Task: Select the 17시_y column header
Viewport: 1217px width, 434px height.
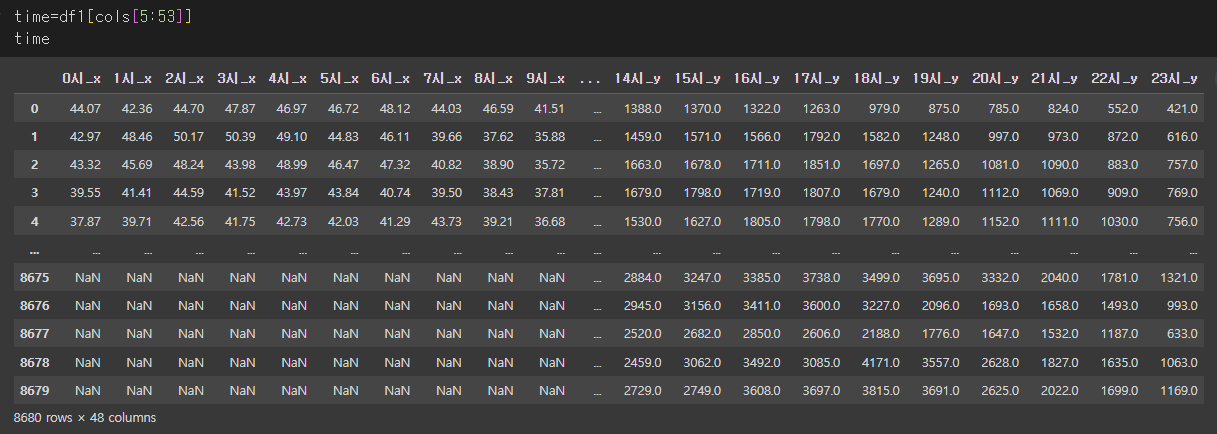Action: (816, 78)
